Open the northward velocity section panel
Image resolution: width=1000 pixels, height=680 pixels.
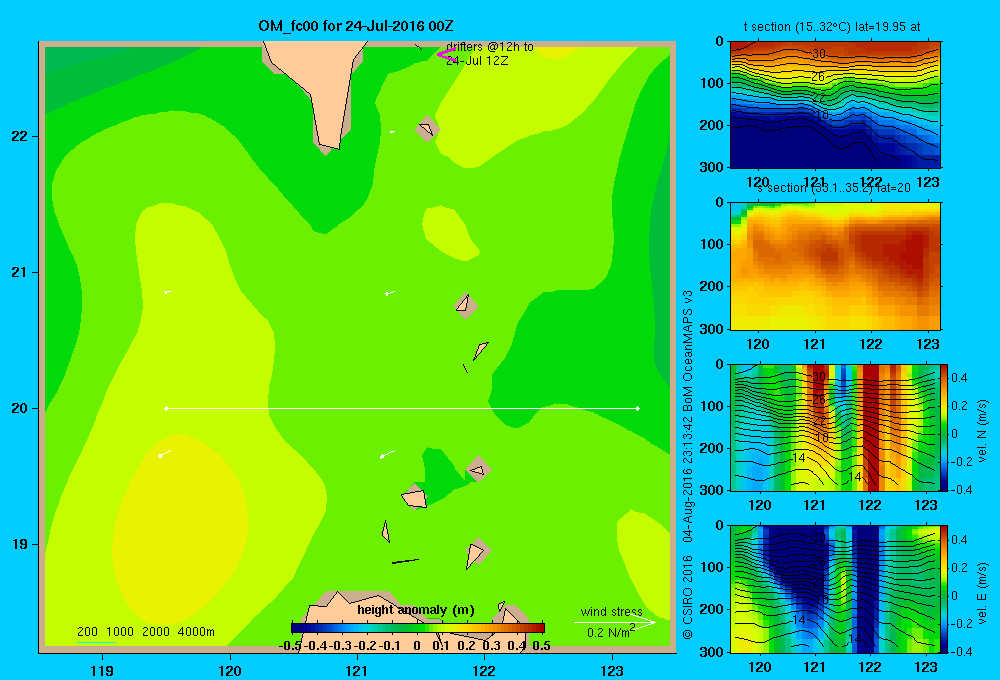tap(835, 427)
